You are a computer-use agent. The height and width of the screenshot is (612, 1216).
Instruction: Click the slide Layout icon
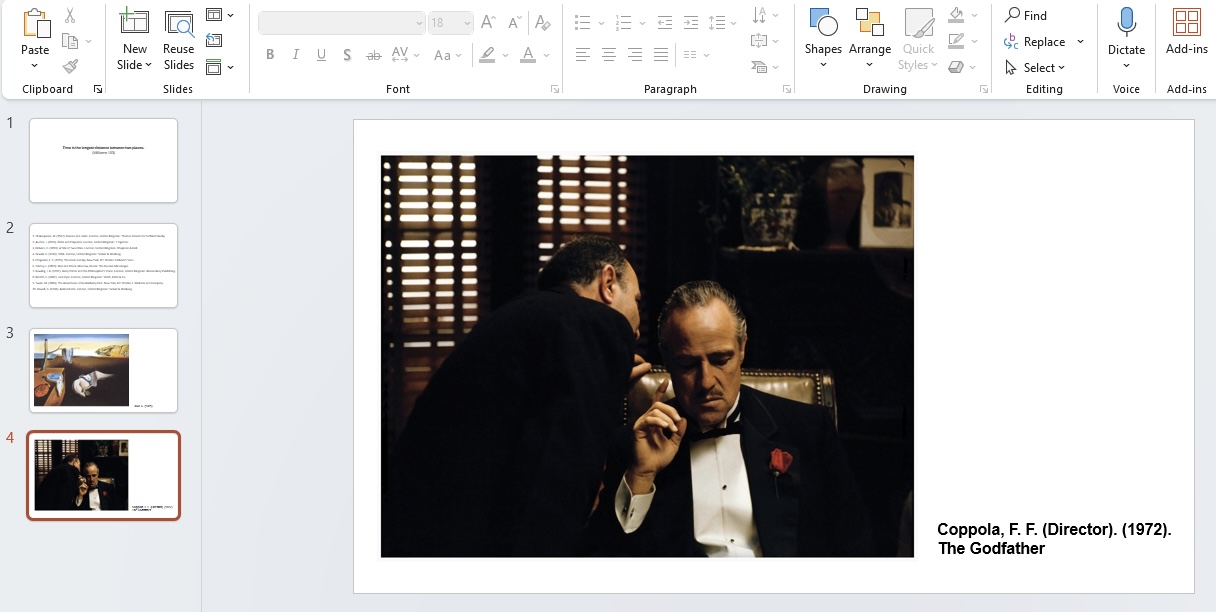[214, 15]
